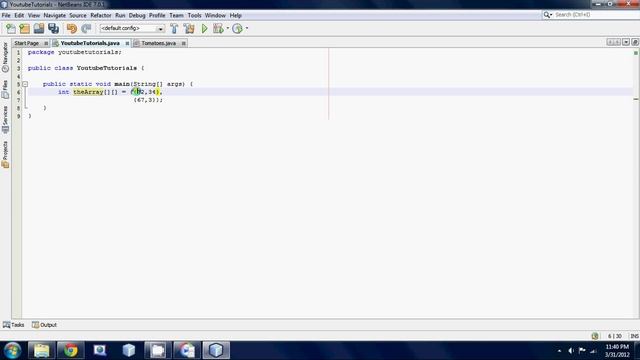The image size is (640, 360).
Task: Open the search magnifier options dropdown
Action: [x=547, y=15]
